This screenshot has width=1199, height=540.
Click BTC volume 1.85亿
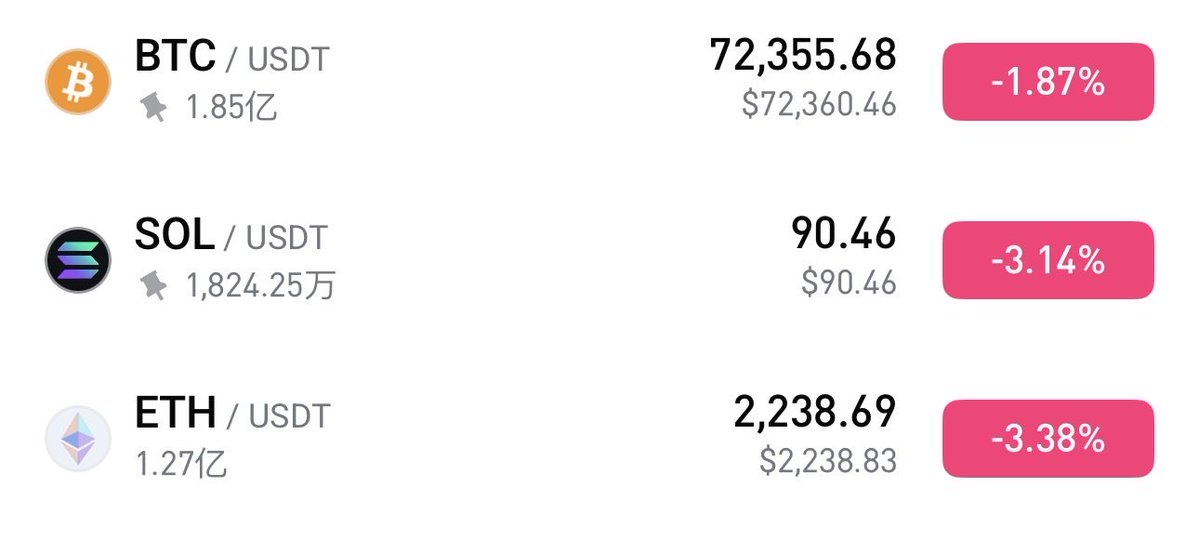point(231,107)
